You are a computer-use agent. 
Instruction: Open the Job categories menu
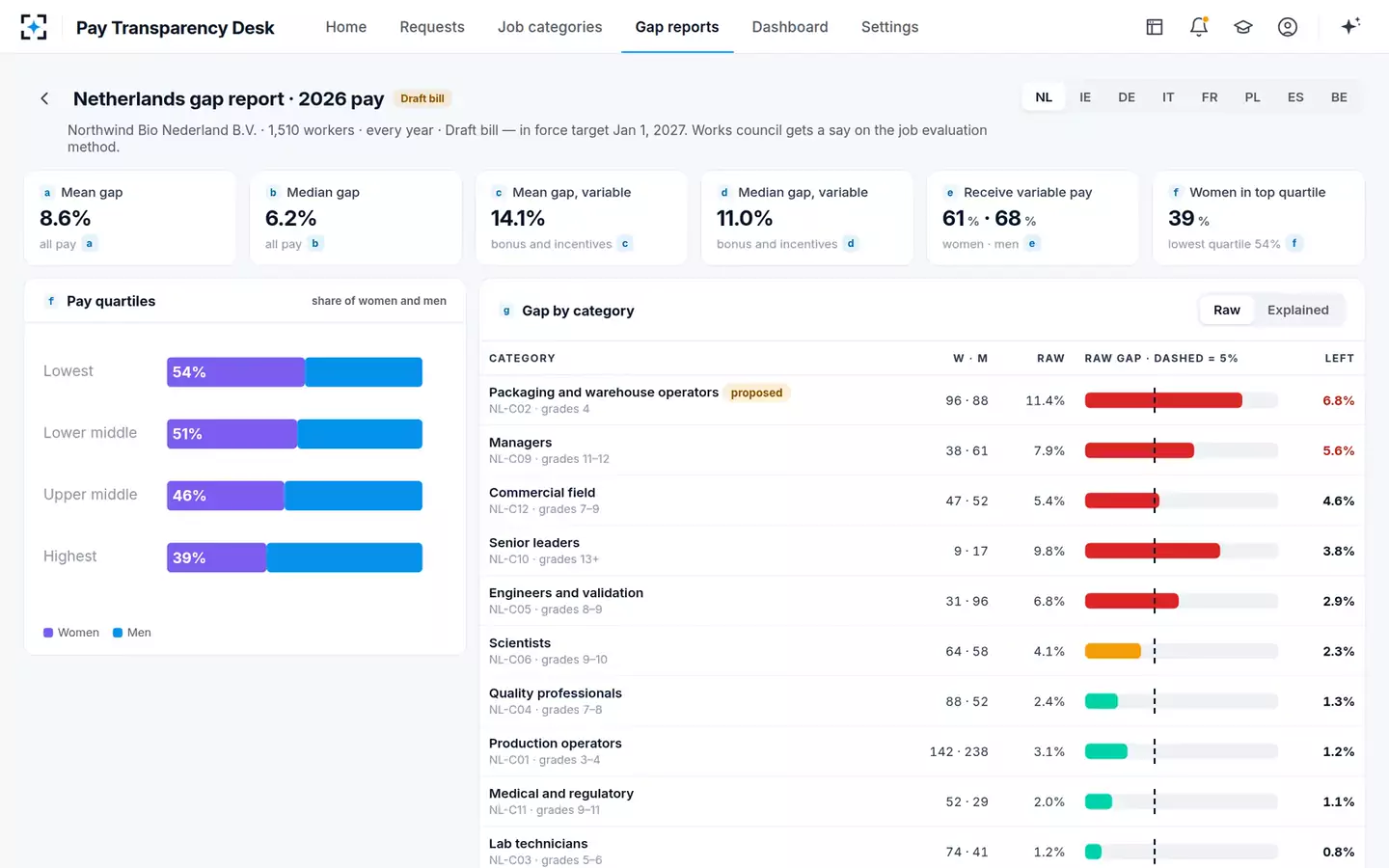click(x=550, y=27)
